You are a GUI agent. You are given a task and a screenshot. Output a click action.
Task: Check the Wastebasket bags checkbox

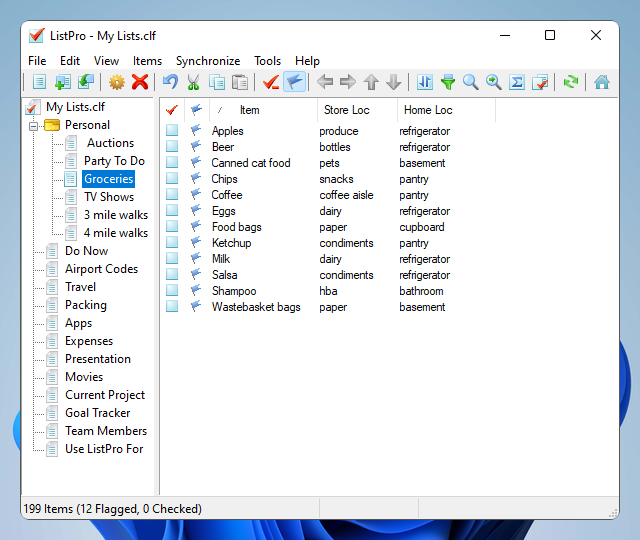click(x=172, y=307)
